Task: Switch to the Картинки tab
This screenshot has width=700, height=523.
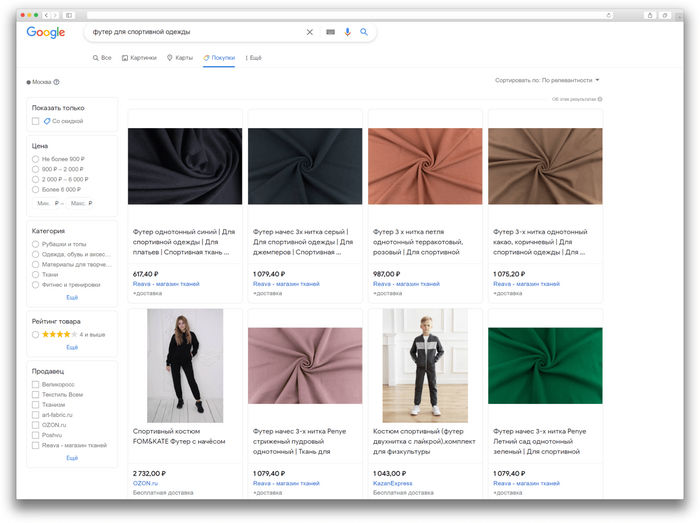Action: (139, 58)
